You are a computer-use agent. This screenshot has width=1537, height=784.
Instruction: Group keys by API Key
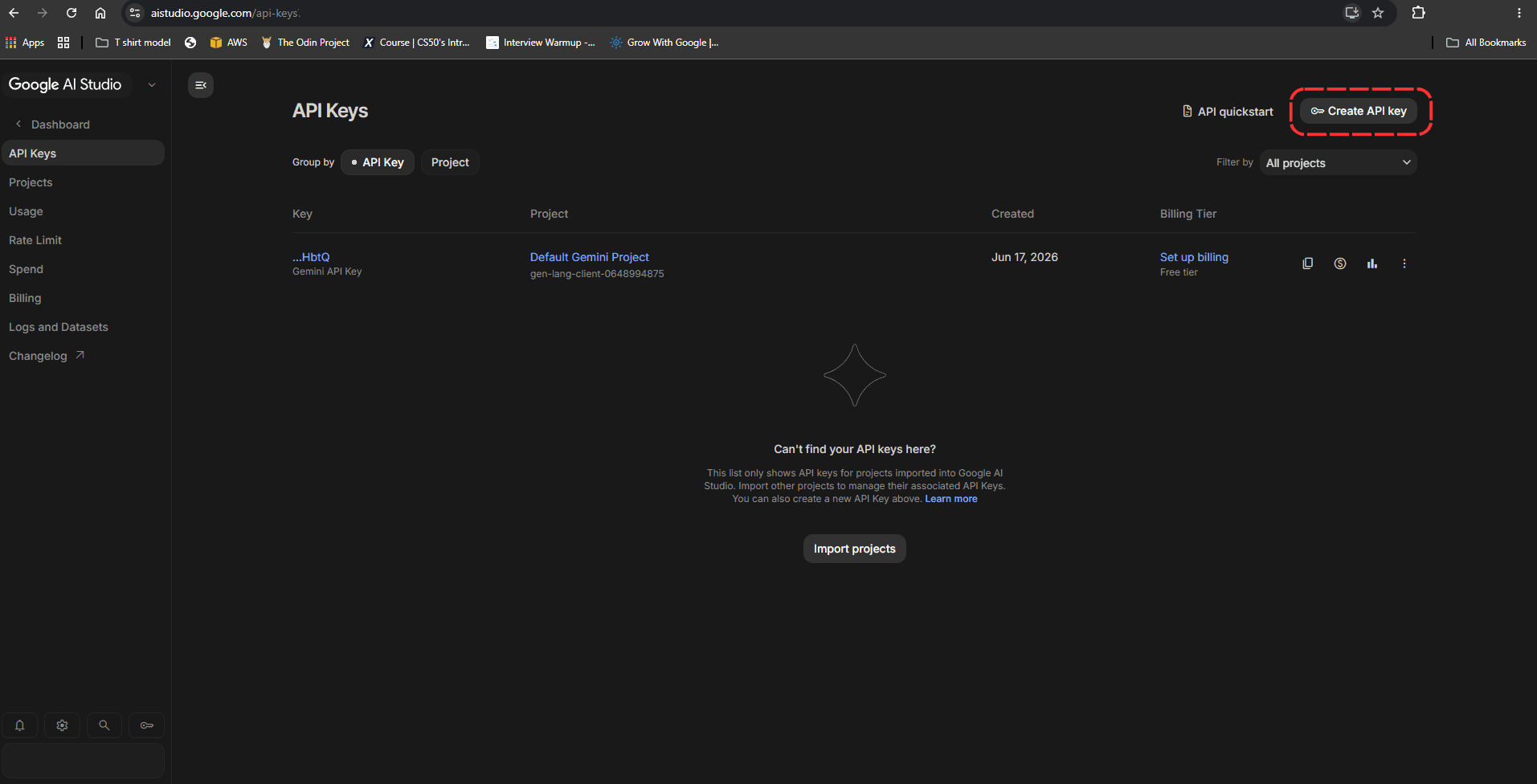point(378,162)
